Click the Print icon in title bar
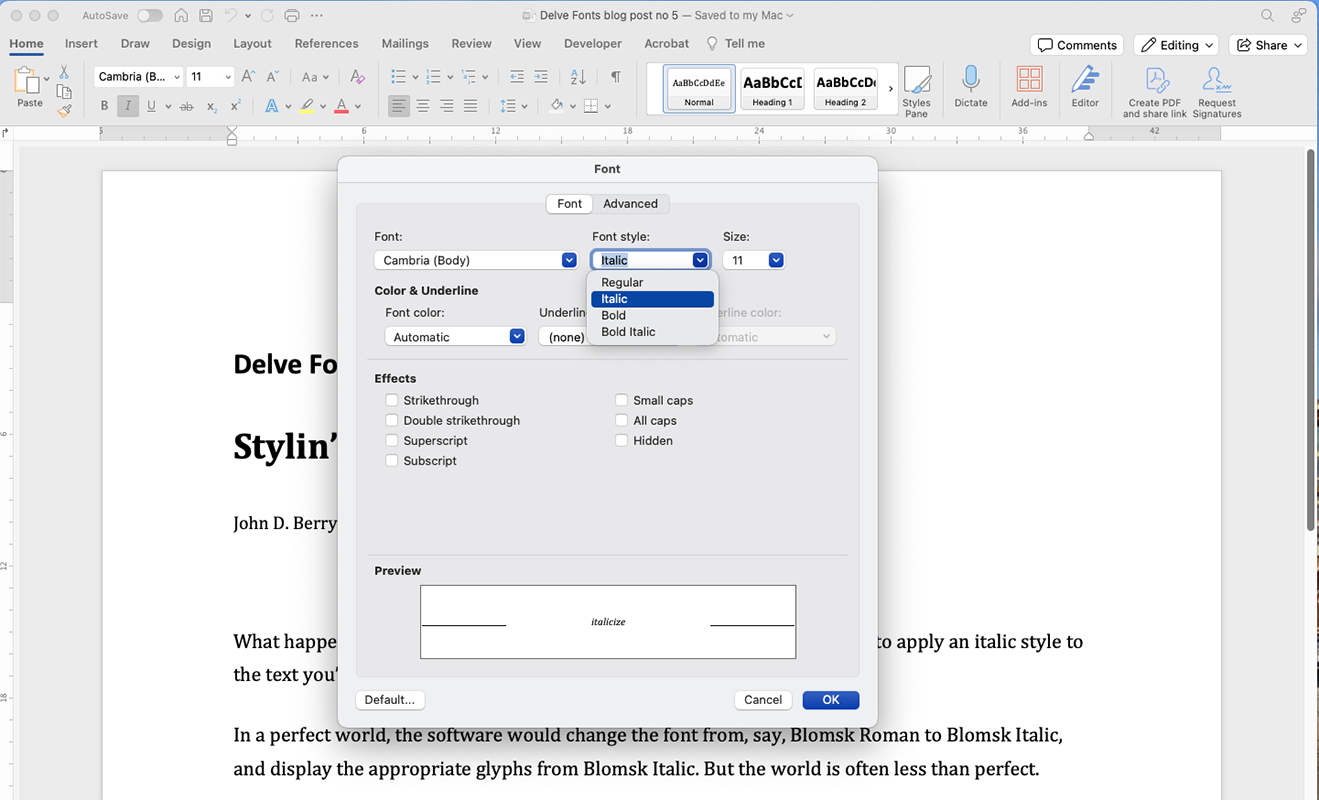The width and height of the screenshot is (1319, 800). pyautogui.click(x=292, y=15)
